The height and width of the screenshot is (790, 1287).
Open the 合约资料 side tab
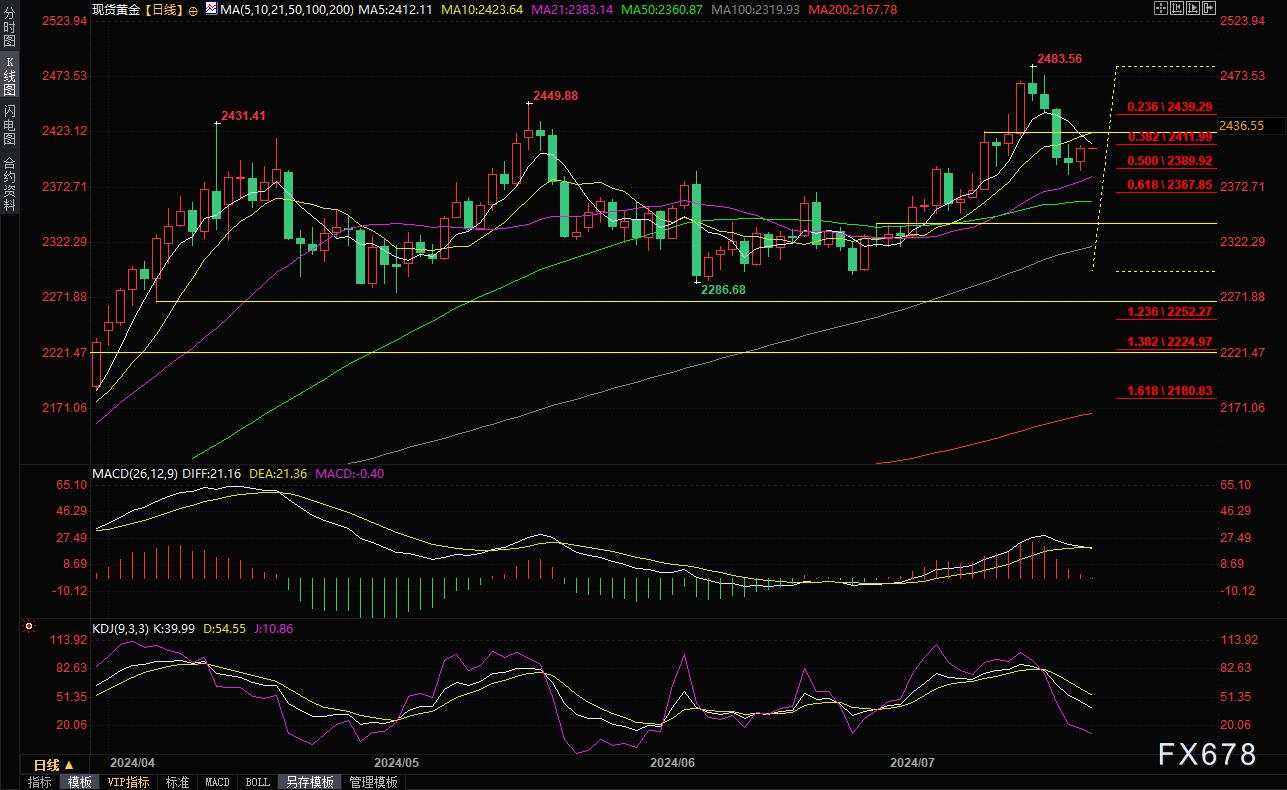10,184
